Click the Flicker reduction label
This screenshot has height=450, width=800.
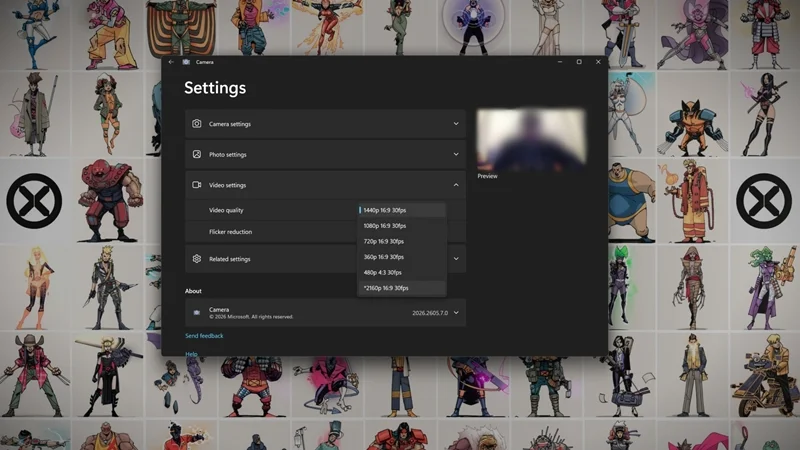pyautogui.click(x=230, y=232)
